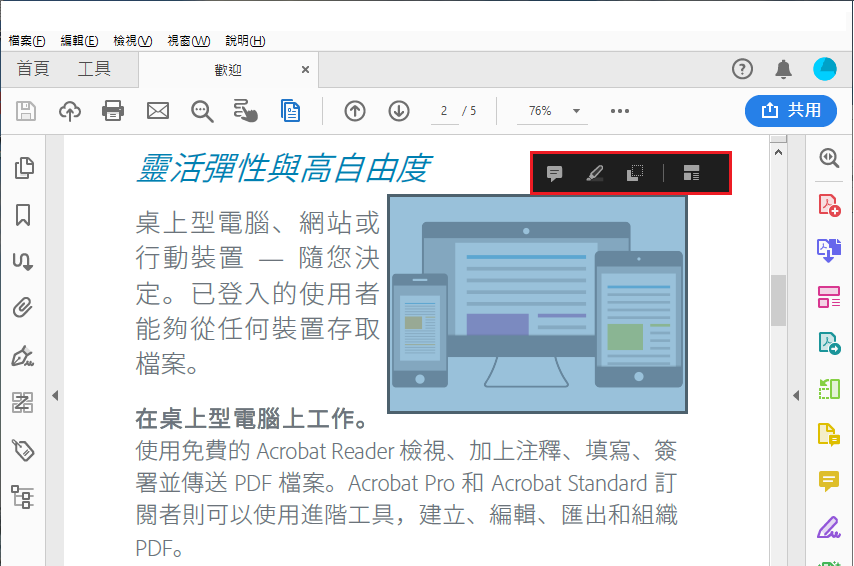Open the articles panel icon
The width and height of the screenshot is (854, 566).
coord(23,261)
